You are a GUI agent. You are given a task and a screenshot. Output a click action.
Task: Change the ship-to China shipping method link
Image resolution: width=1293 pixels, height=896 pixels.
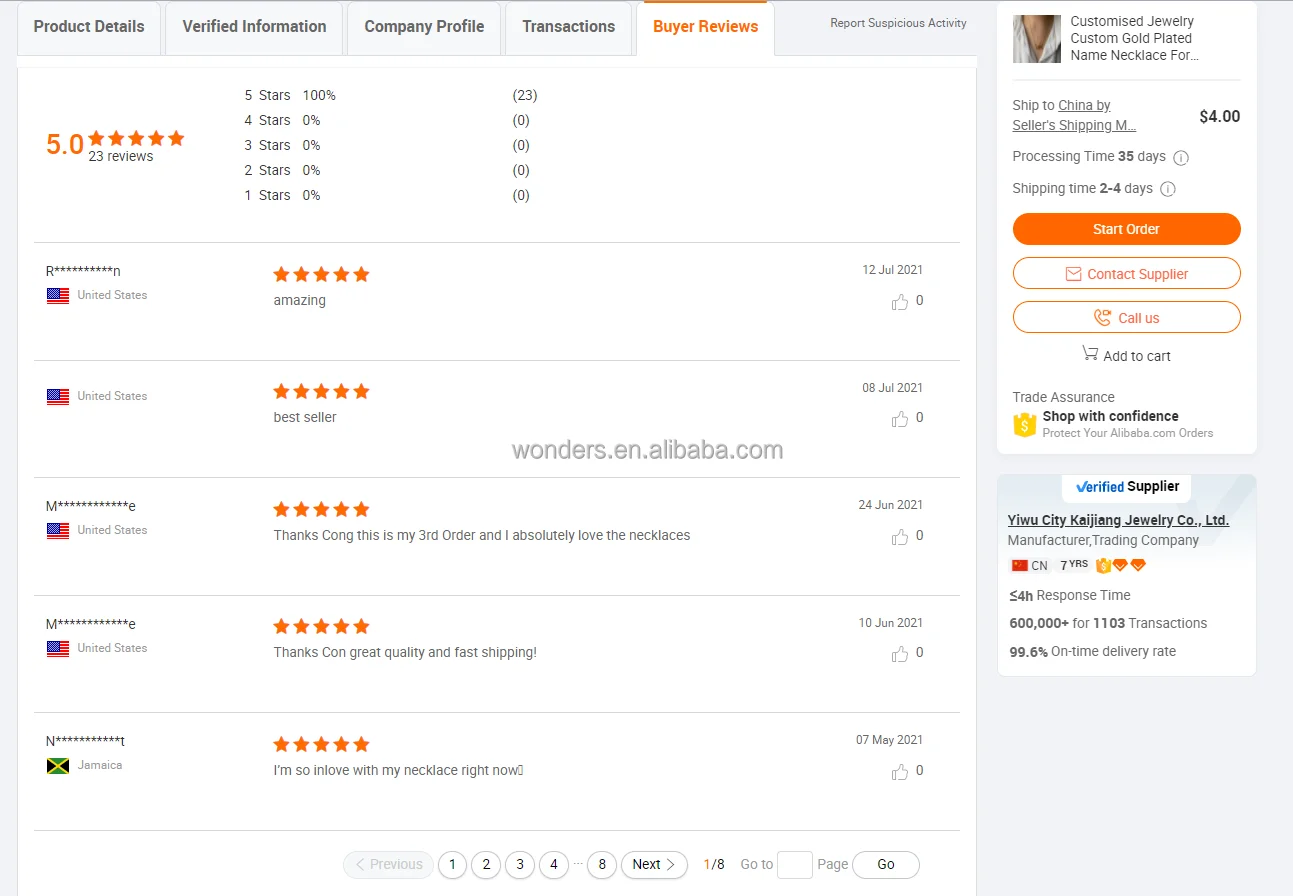[x=1074, y=115]
